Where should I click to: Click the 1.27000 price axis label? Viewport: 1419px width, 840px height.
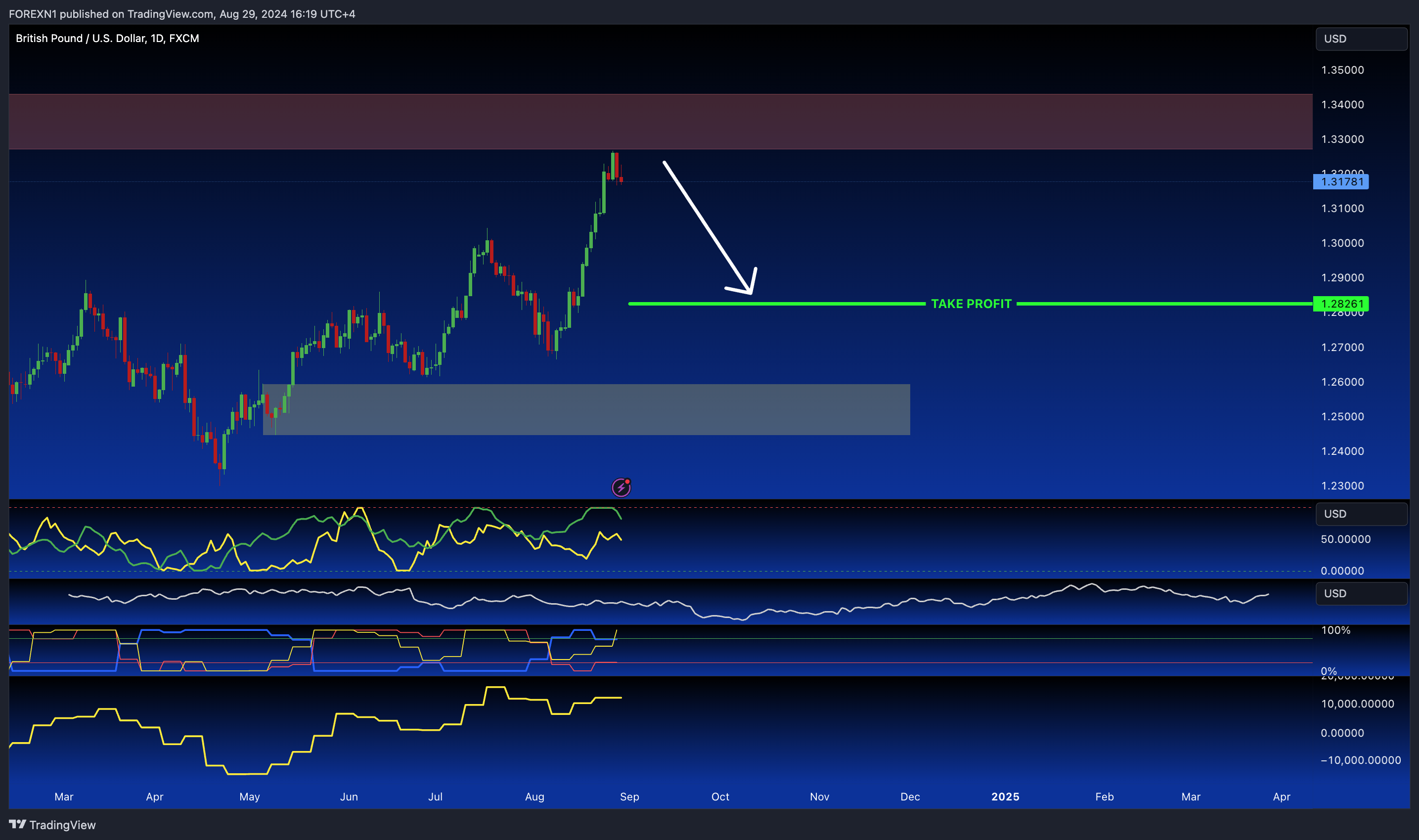pyautogui.click(x=1342, y=347)
